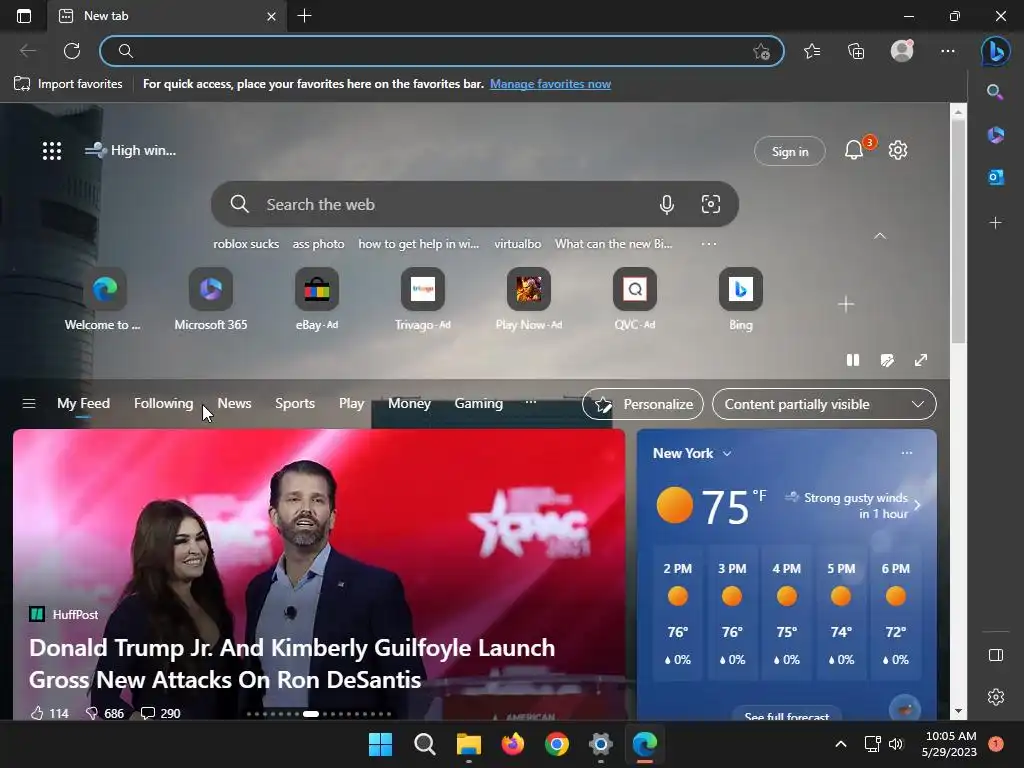The height and width of the screenshot is (768, 1024).
Task: Show more feed categories (ellipsis)
Action: [531, 402]
